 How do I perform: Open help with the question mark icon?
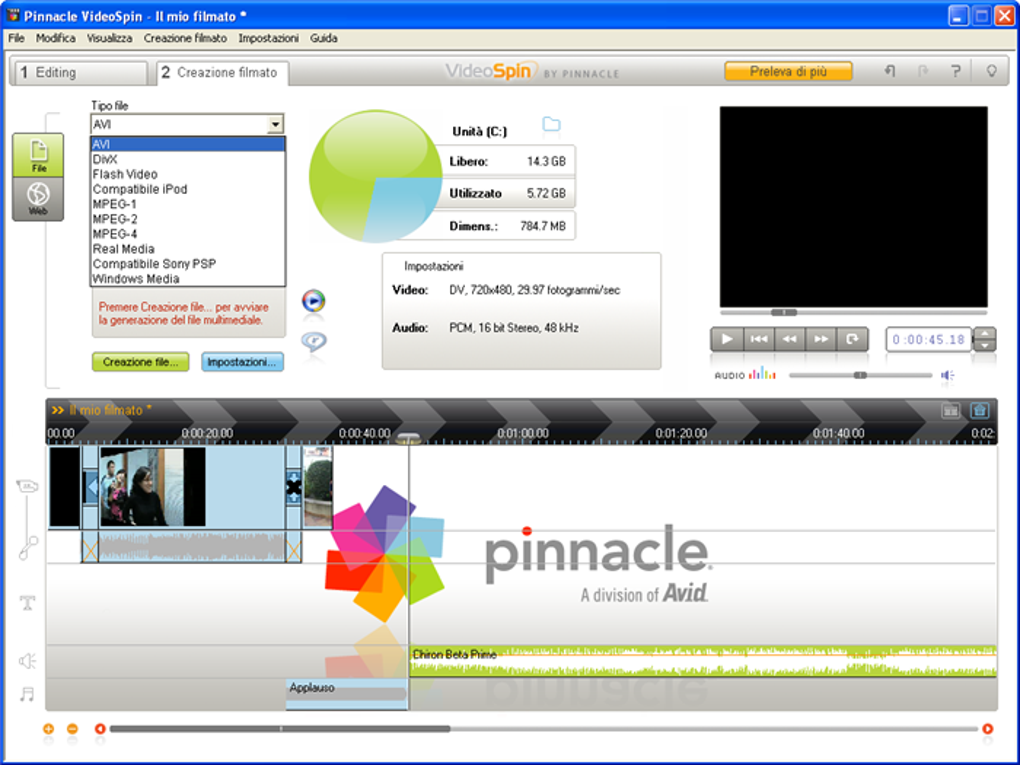(956, 71)
